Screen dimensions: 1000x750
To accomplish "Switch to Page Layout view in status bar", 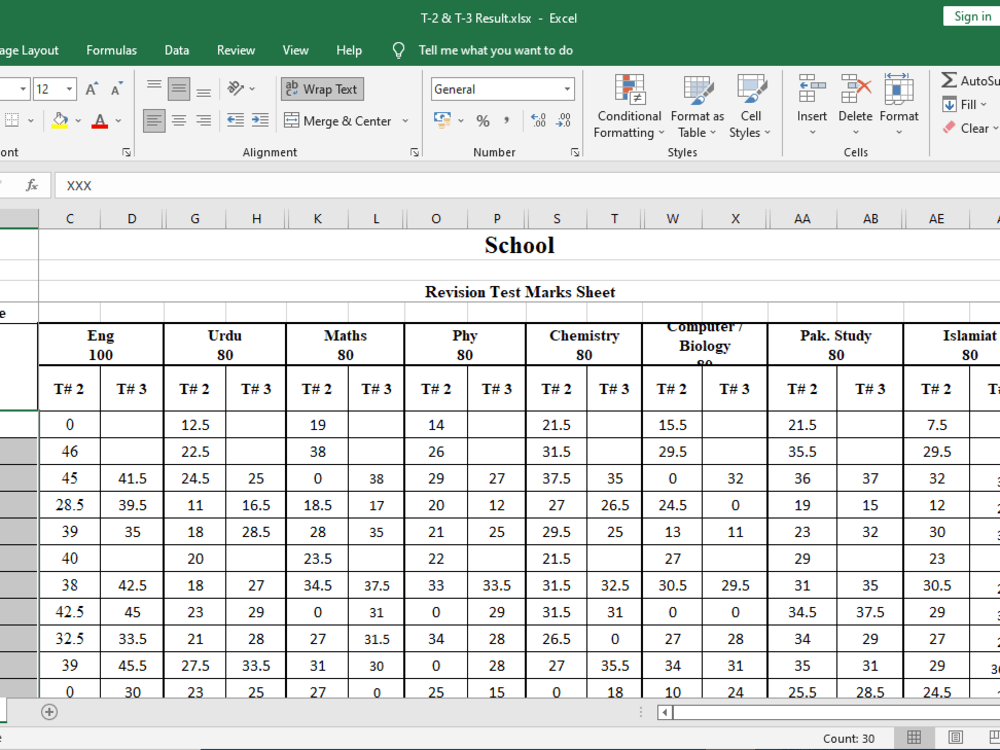I will point(955,738).
